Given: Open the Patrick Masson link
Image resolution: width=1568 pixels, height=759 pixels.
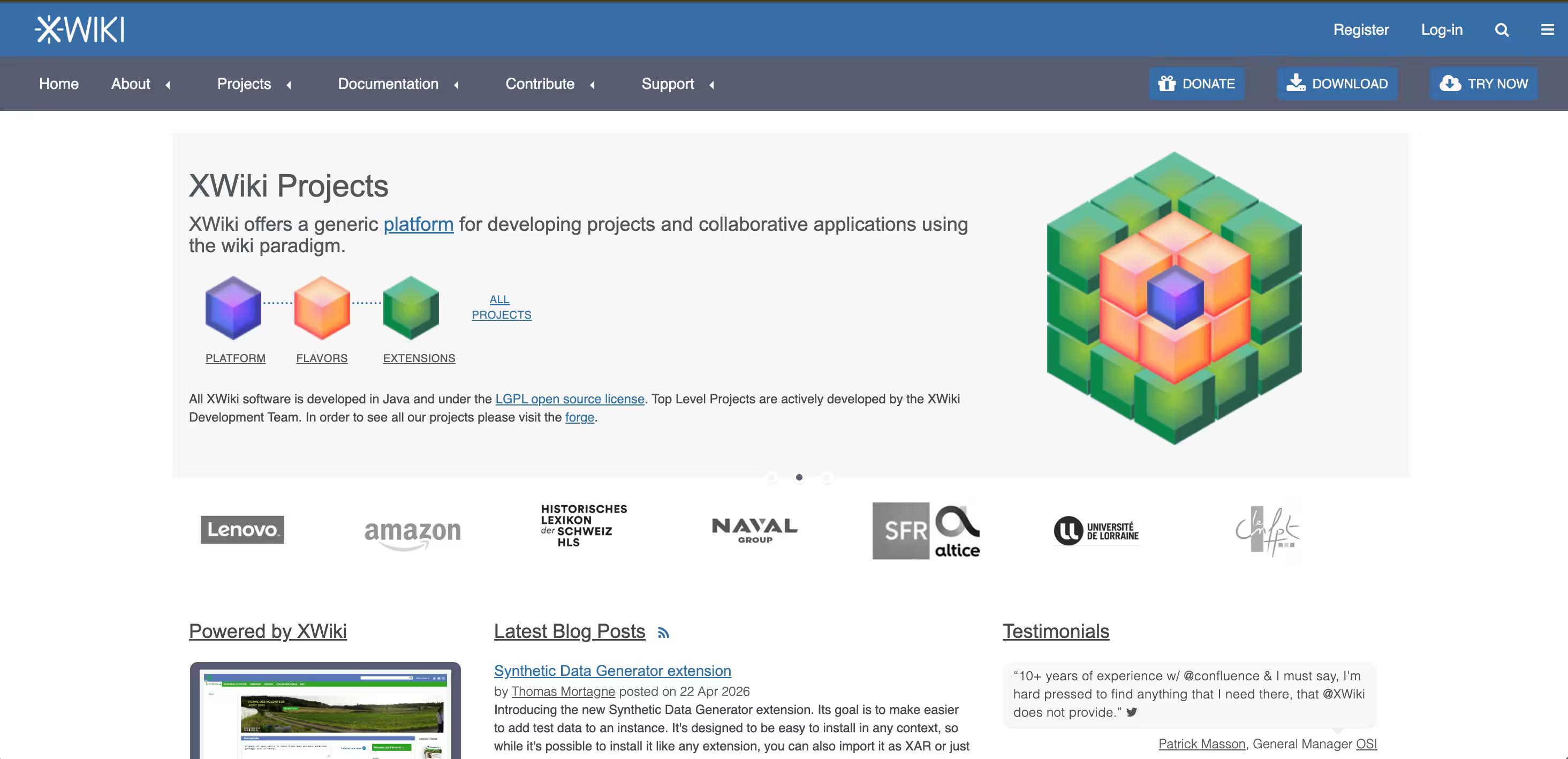Looking at the screenshot, I should coord(1202,744).
